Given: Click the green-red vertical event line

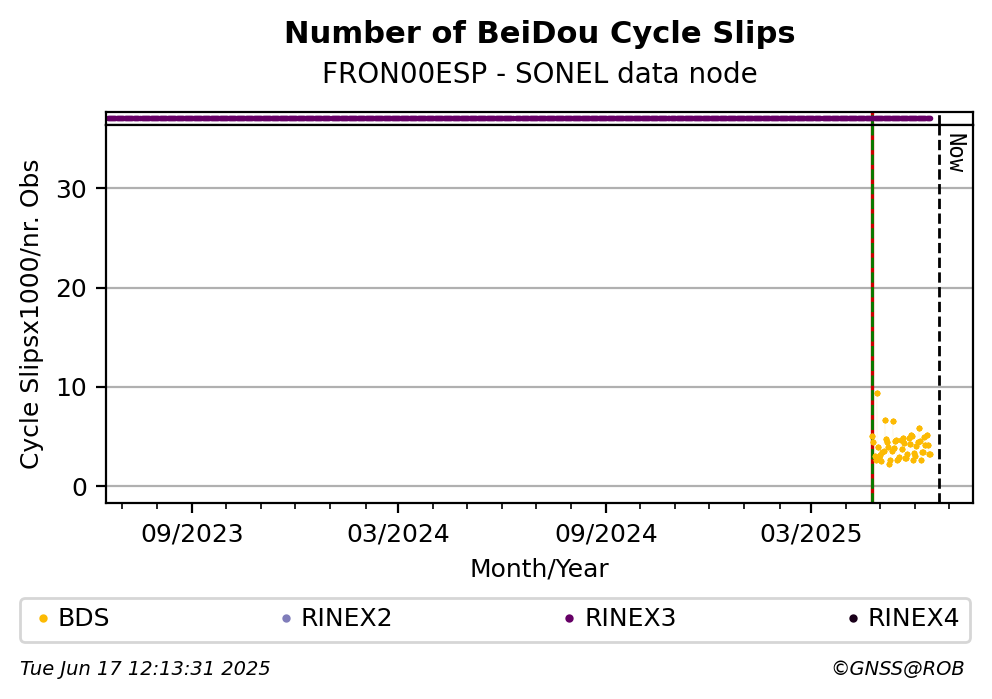Looking at the screenshot, I should pos(872,310).
